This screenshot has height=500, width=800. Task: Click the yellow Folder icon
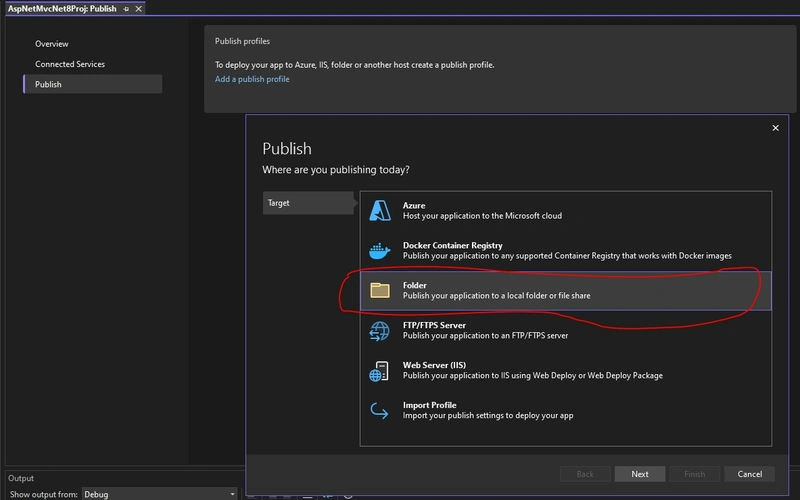coord(380,290)
